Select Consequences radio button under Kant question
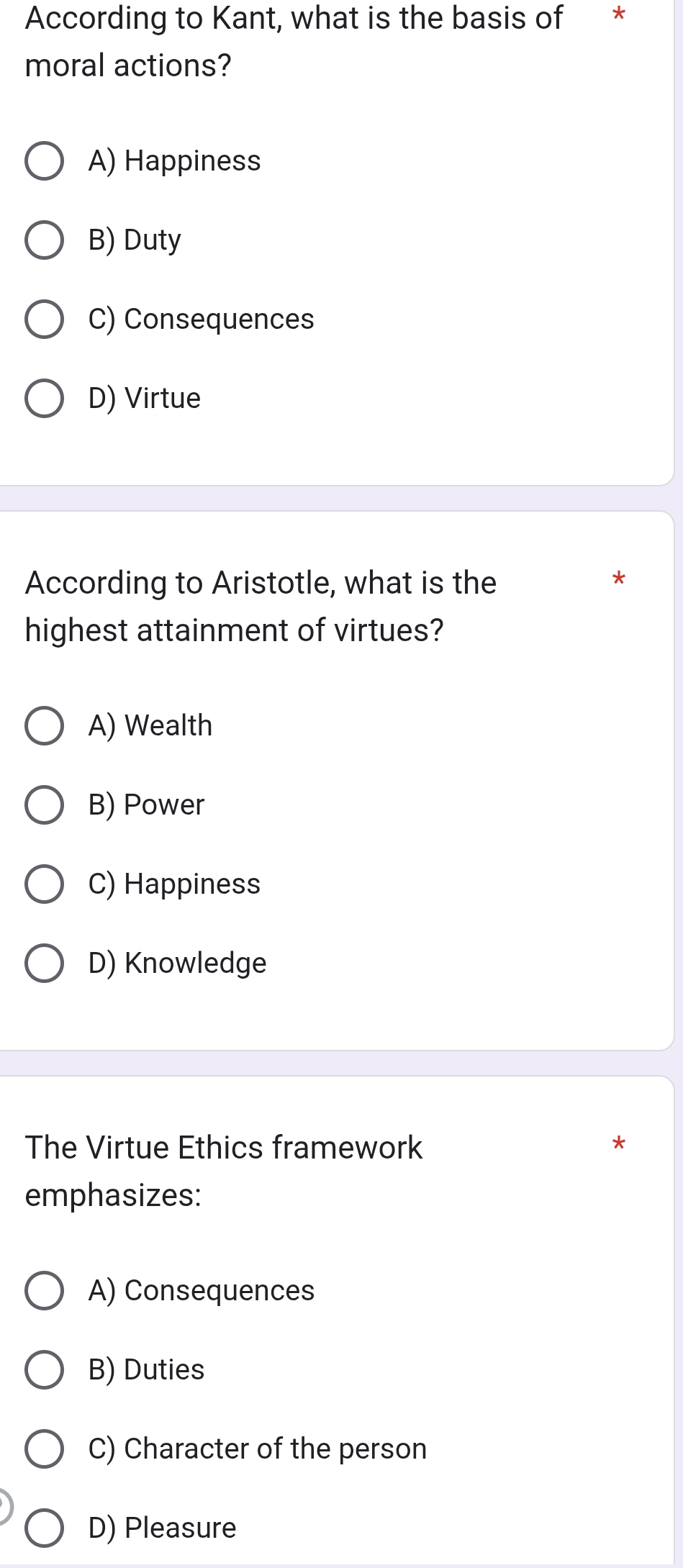The width and height of the screenshot is (683, 1568). (x=44, y=320)
